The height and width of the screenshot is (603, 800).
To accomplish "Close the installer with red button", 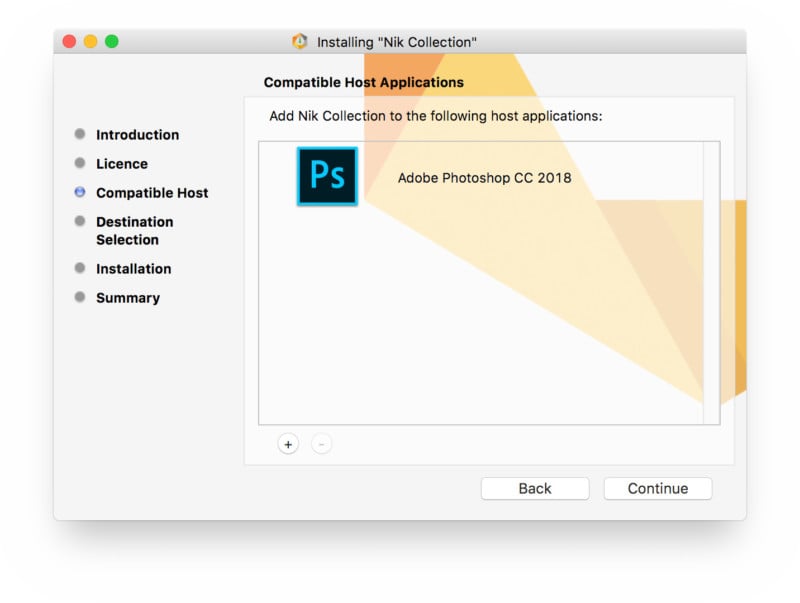I will pos(69,41).
